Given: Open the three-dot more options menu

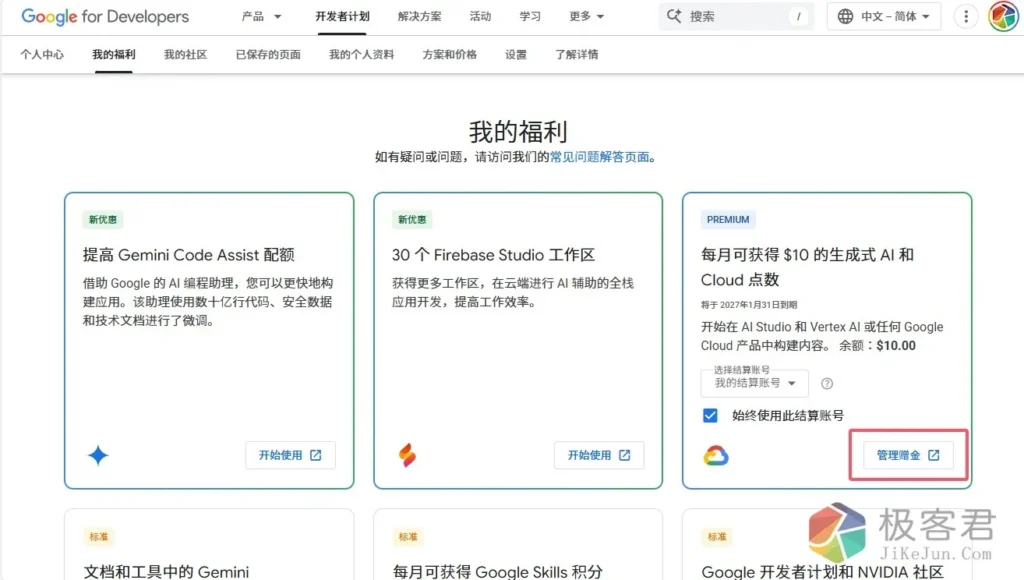Looking at the screenshot, I should [965, 17].
